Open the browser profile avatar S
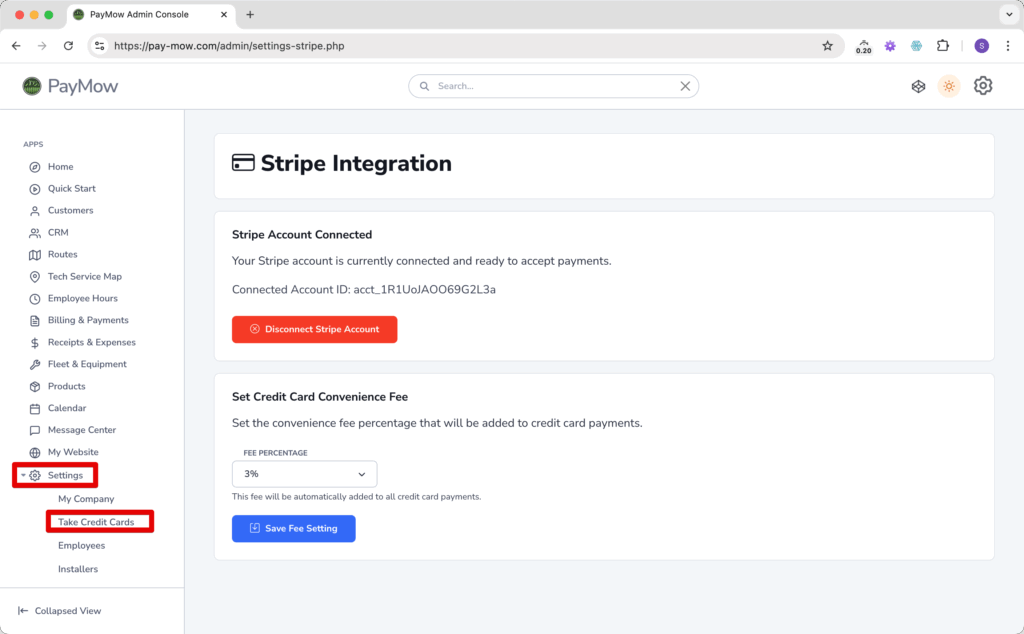Viewport: 1024px width, 634px height. (982, 46)
